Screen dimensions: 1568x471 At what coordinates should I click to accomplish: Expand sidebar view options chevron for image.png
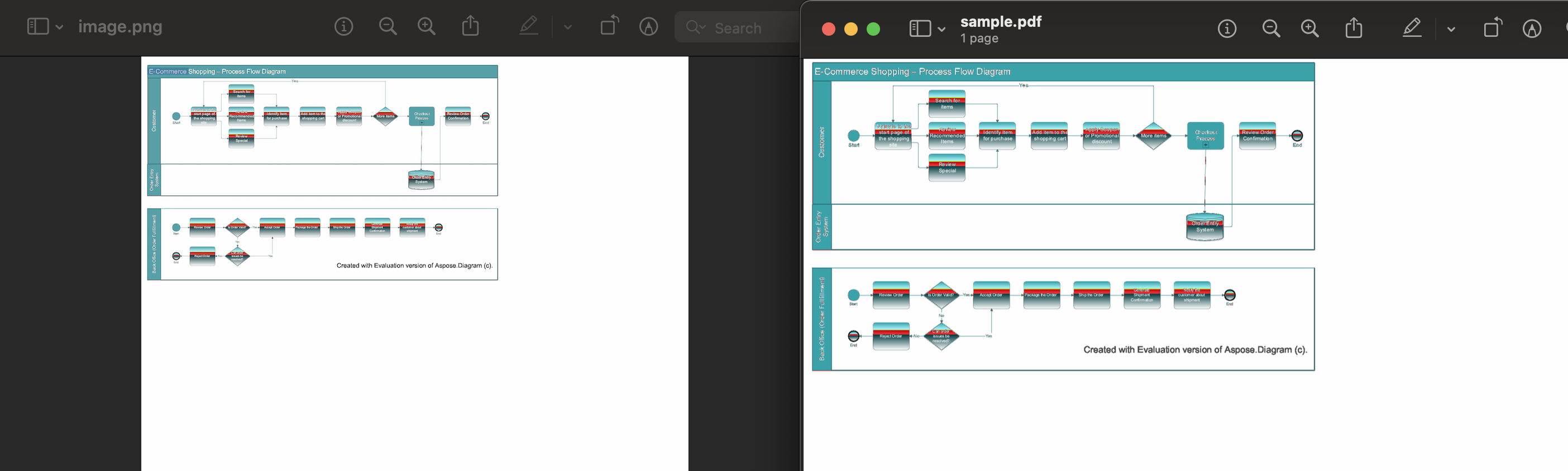click(59, 27)
